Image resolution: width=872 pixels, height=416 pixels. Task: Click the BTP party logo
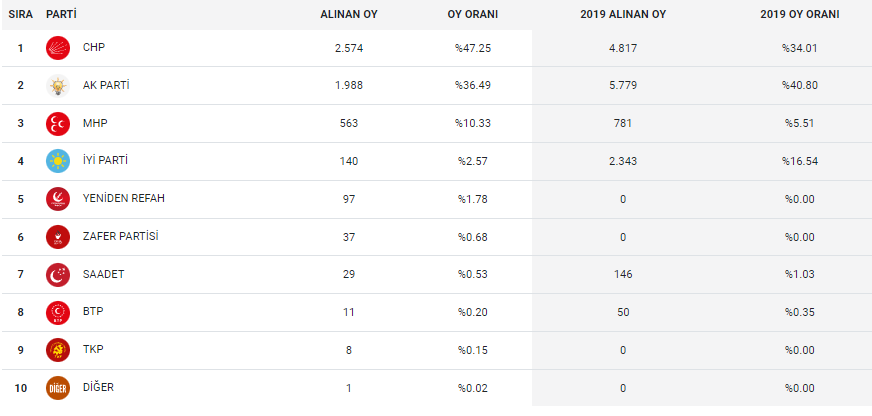click(58, 313)
